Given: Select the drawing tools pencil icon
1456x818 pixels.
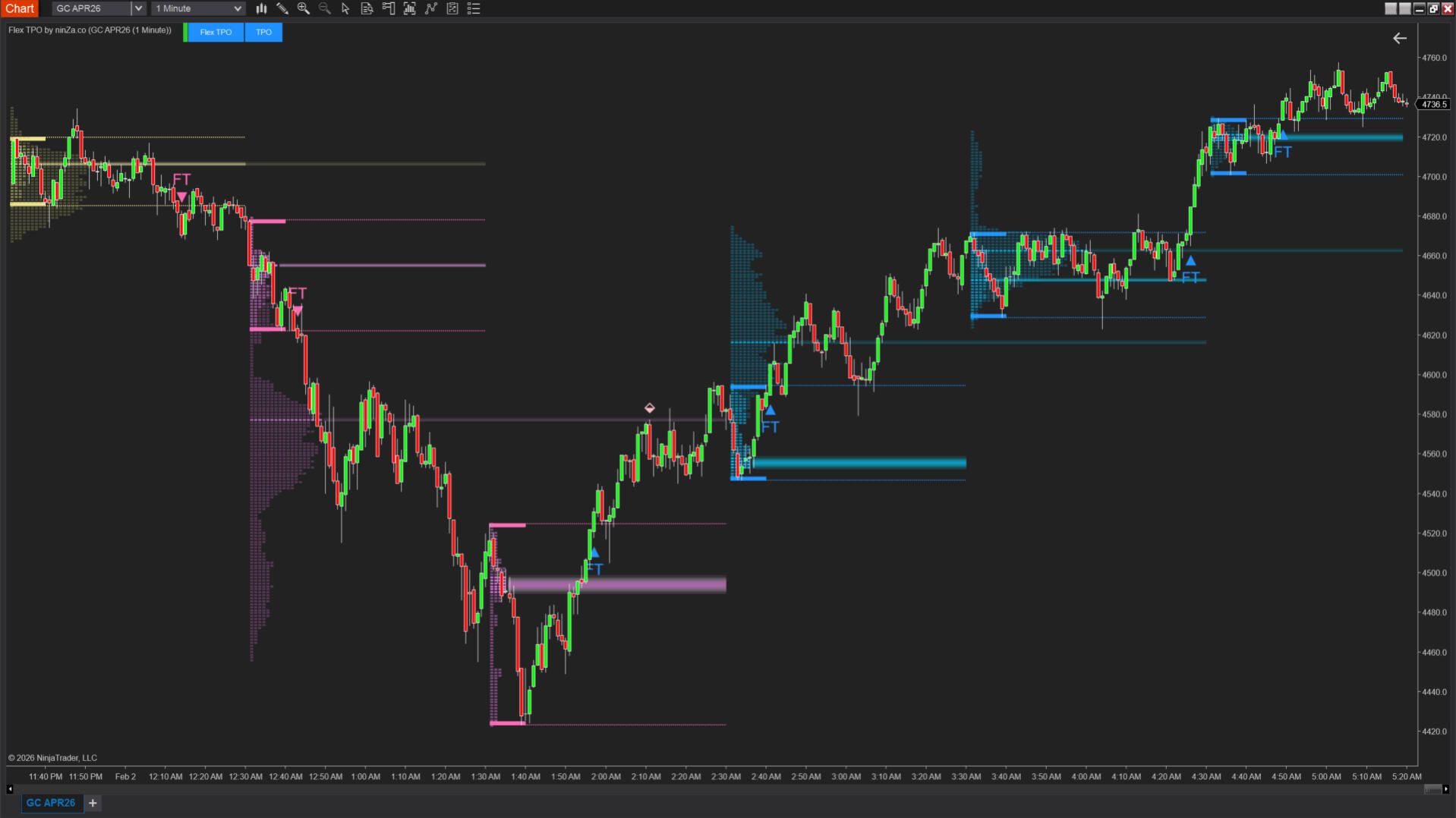Looking at the screenshot, I should [x=282, y=8].
